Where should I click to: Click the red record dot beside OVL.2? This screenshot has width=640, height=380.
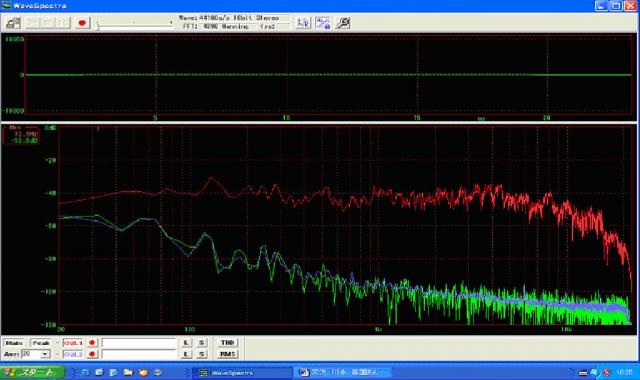[x=92, y=354]
